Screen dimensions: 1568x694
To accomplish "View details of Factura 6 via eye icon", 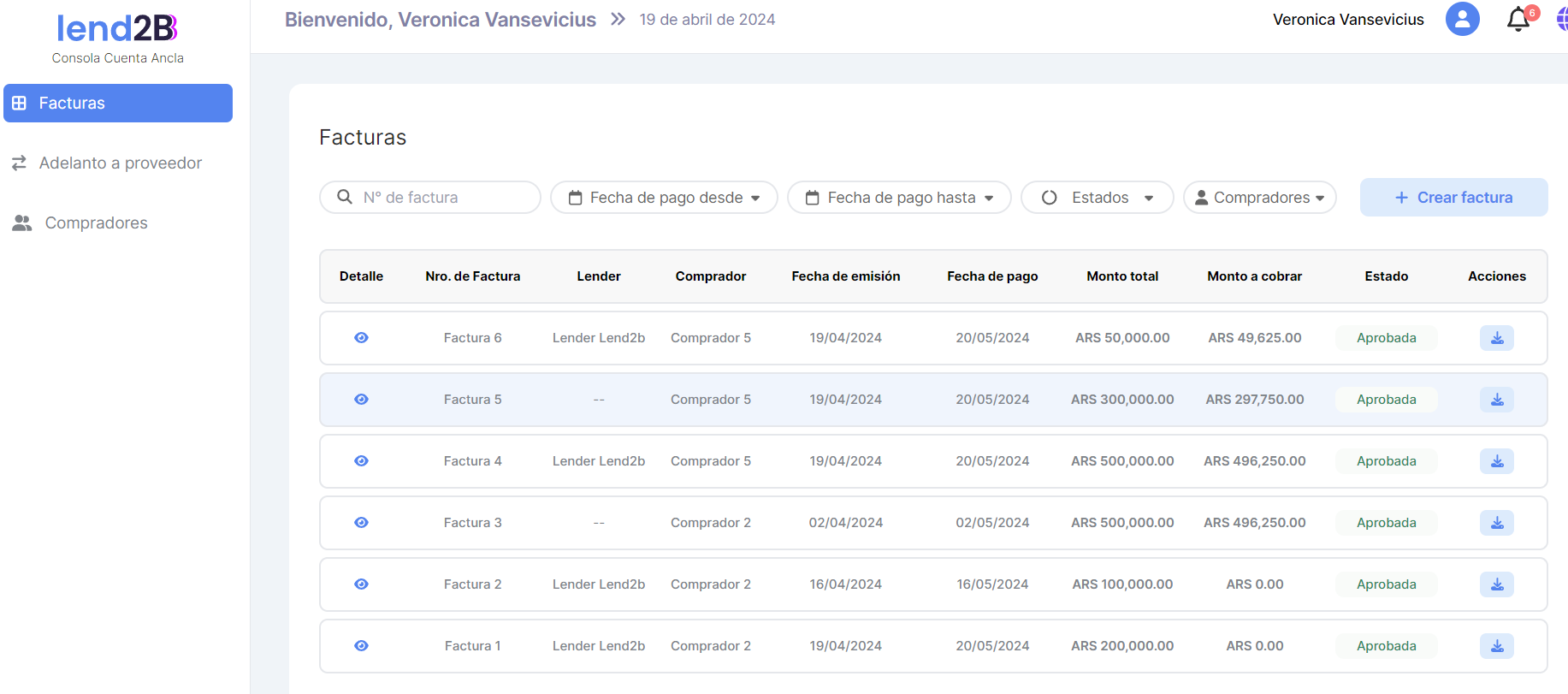I will (361, 338).
